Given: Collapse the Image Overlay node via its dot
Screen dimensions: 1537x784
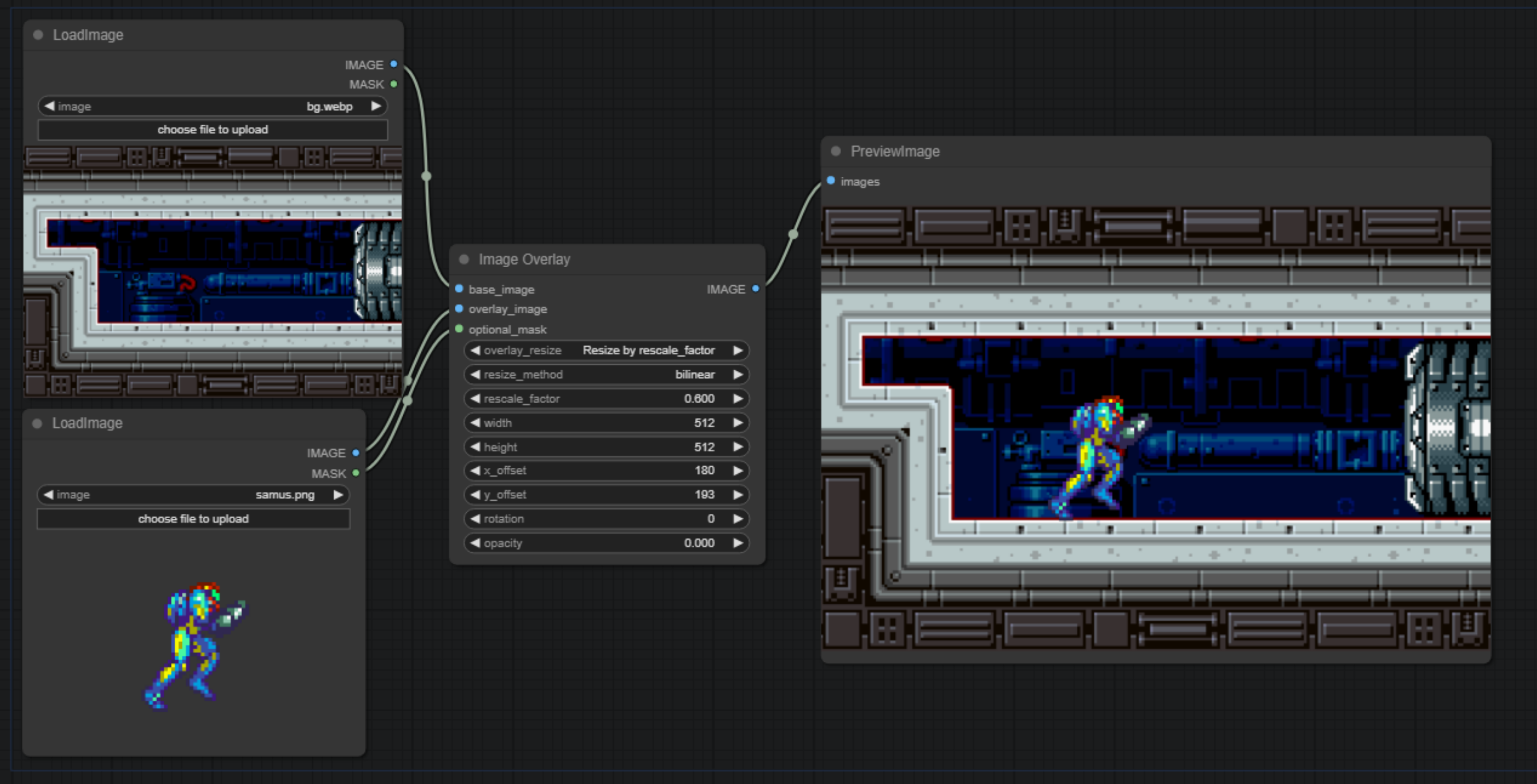Looking at the screenshot, I should [464, 260].
